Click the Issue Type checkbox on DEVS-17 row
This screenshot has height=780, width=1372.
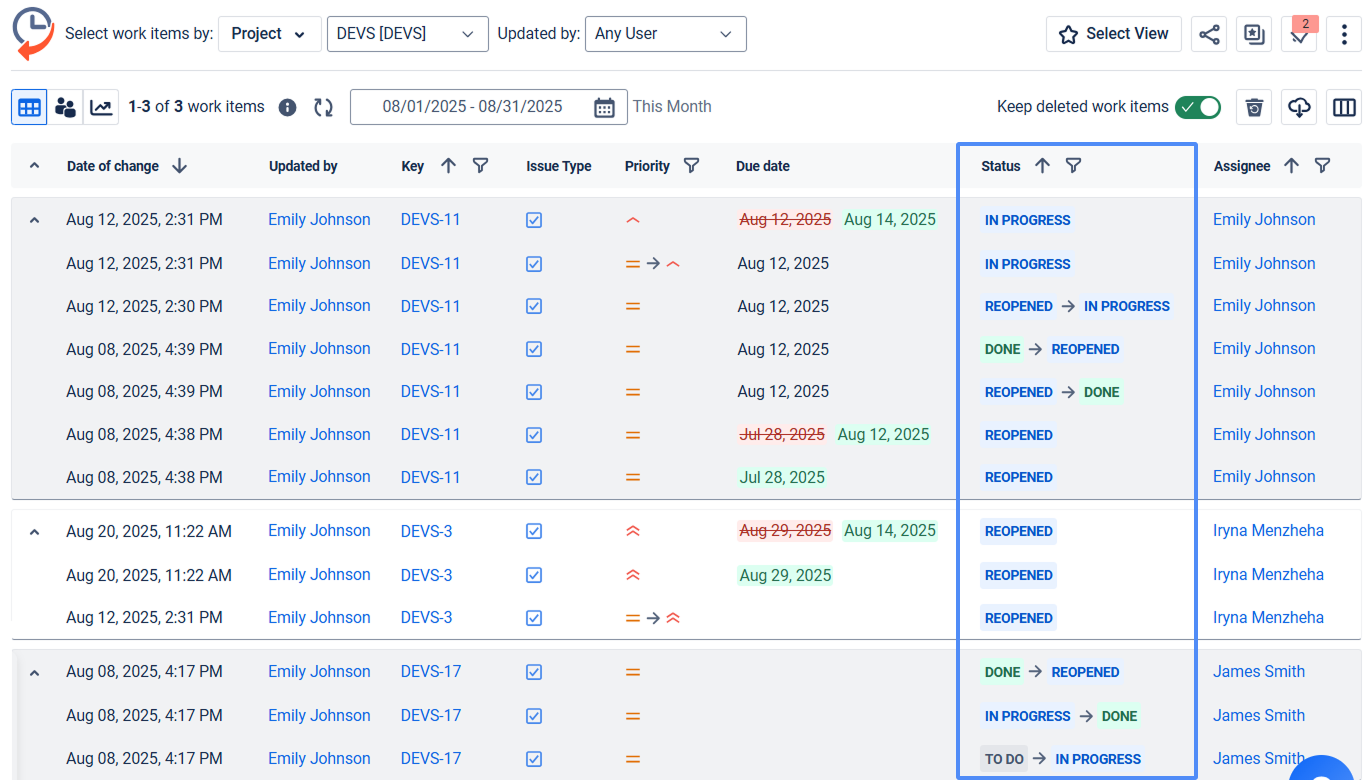click(534, 671)
